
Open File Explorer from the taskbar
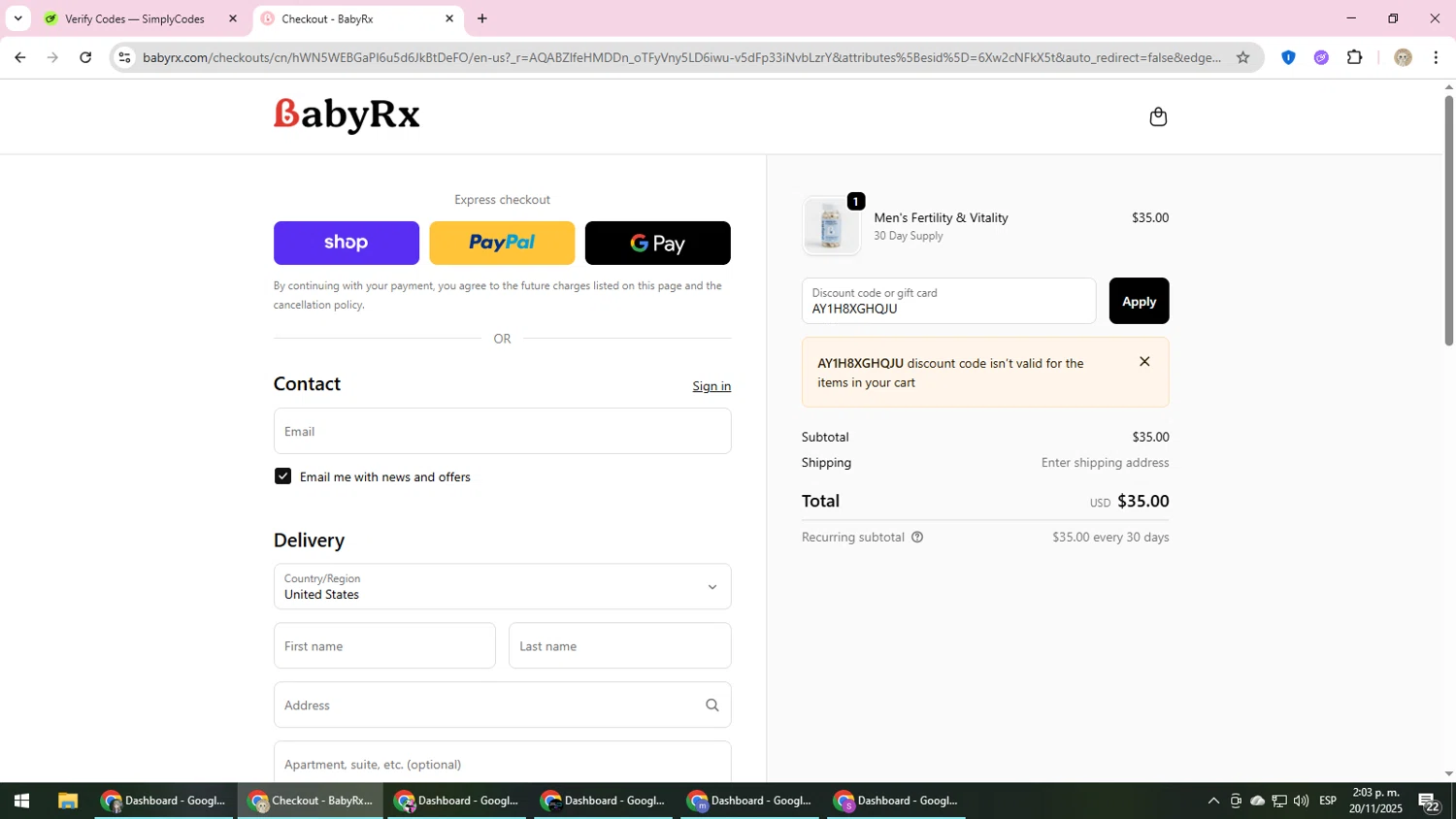click(67, 801)
